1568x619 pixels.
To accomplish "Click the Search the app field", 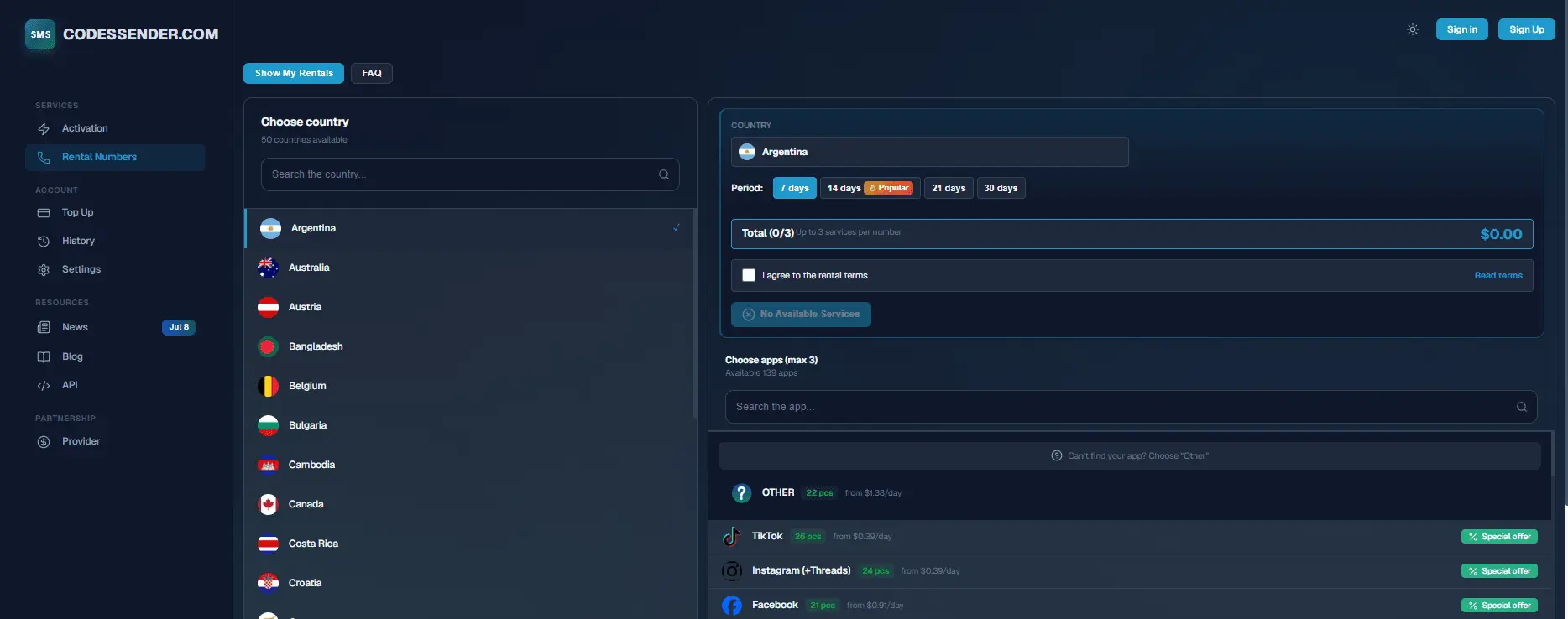I will pyautogui.click(x=1131, y=407).
